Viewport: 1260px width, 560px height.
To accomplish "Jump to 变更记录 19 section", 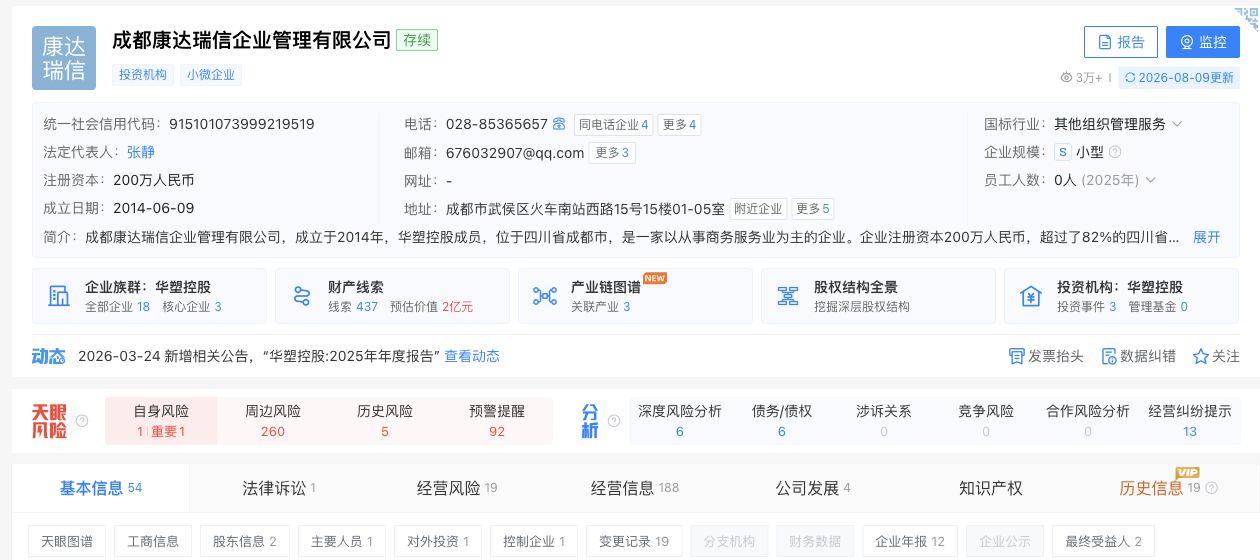I will point(634,541).
